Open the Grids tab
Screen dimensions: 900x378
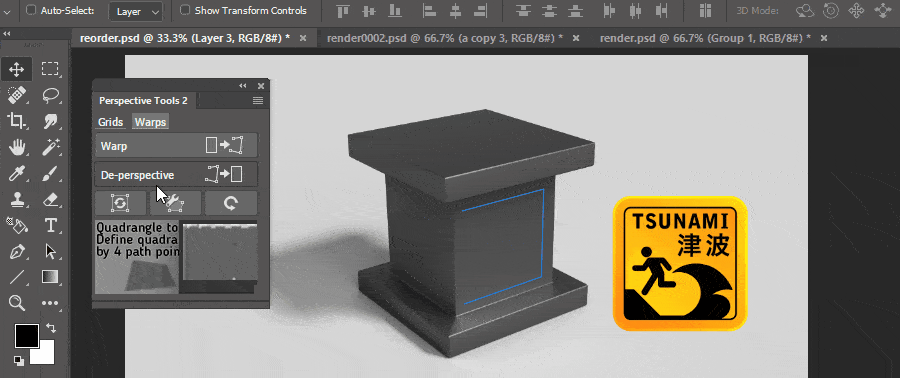coord(111,122)
